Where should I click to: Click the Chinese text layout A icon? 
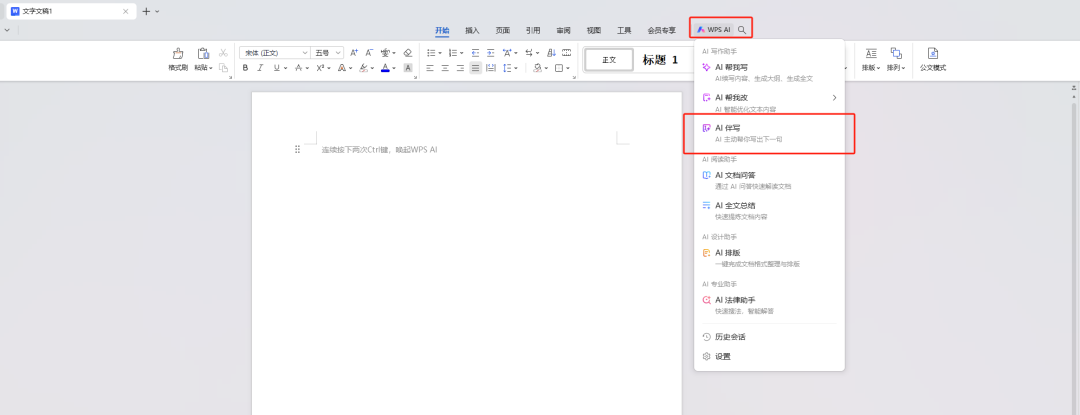[507, 52]
